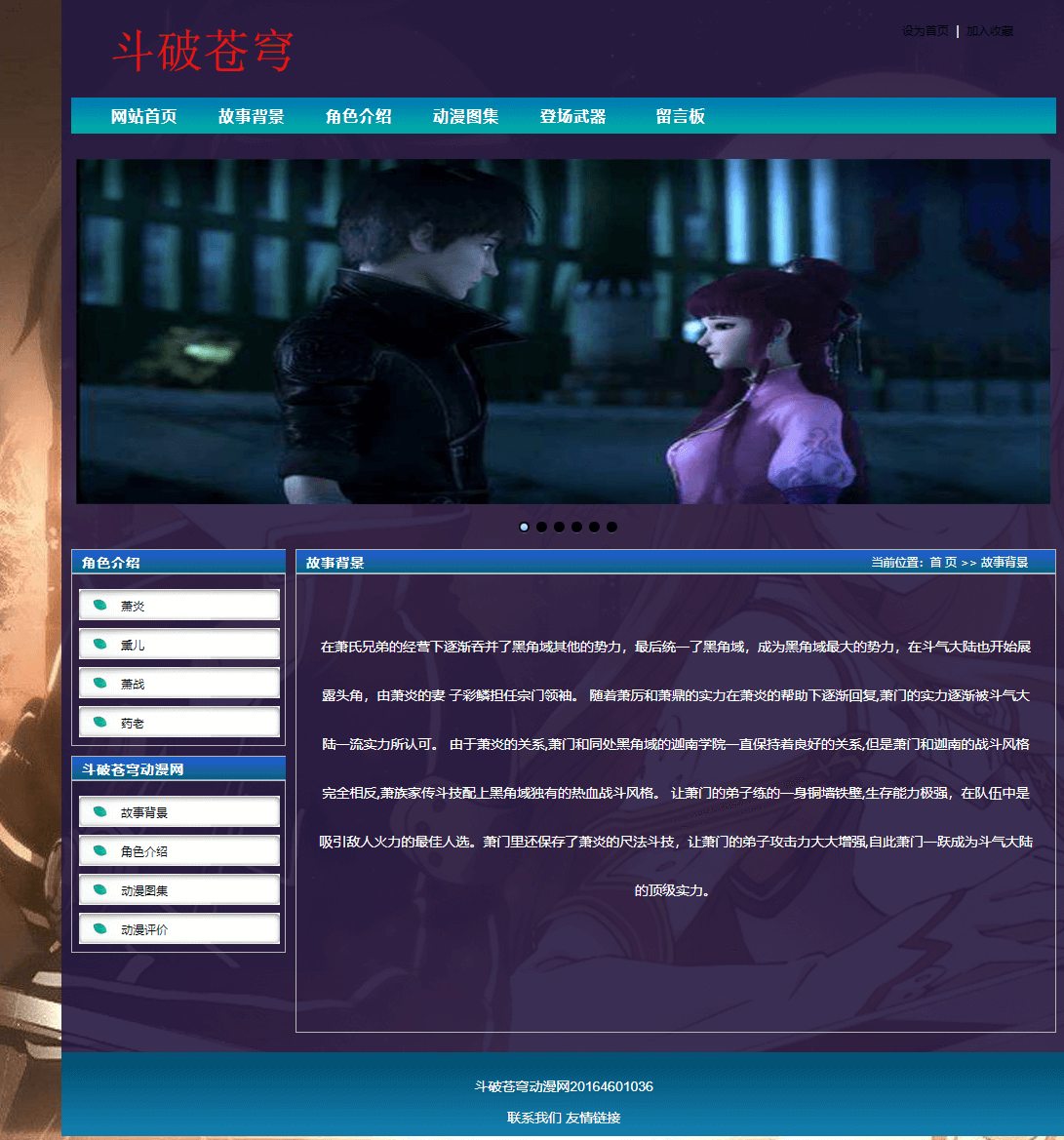This screenshot has height=1140, width=1064.
Task: Show the fourth carousel slide dot
Action: (576, 528)
